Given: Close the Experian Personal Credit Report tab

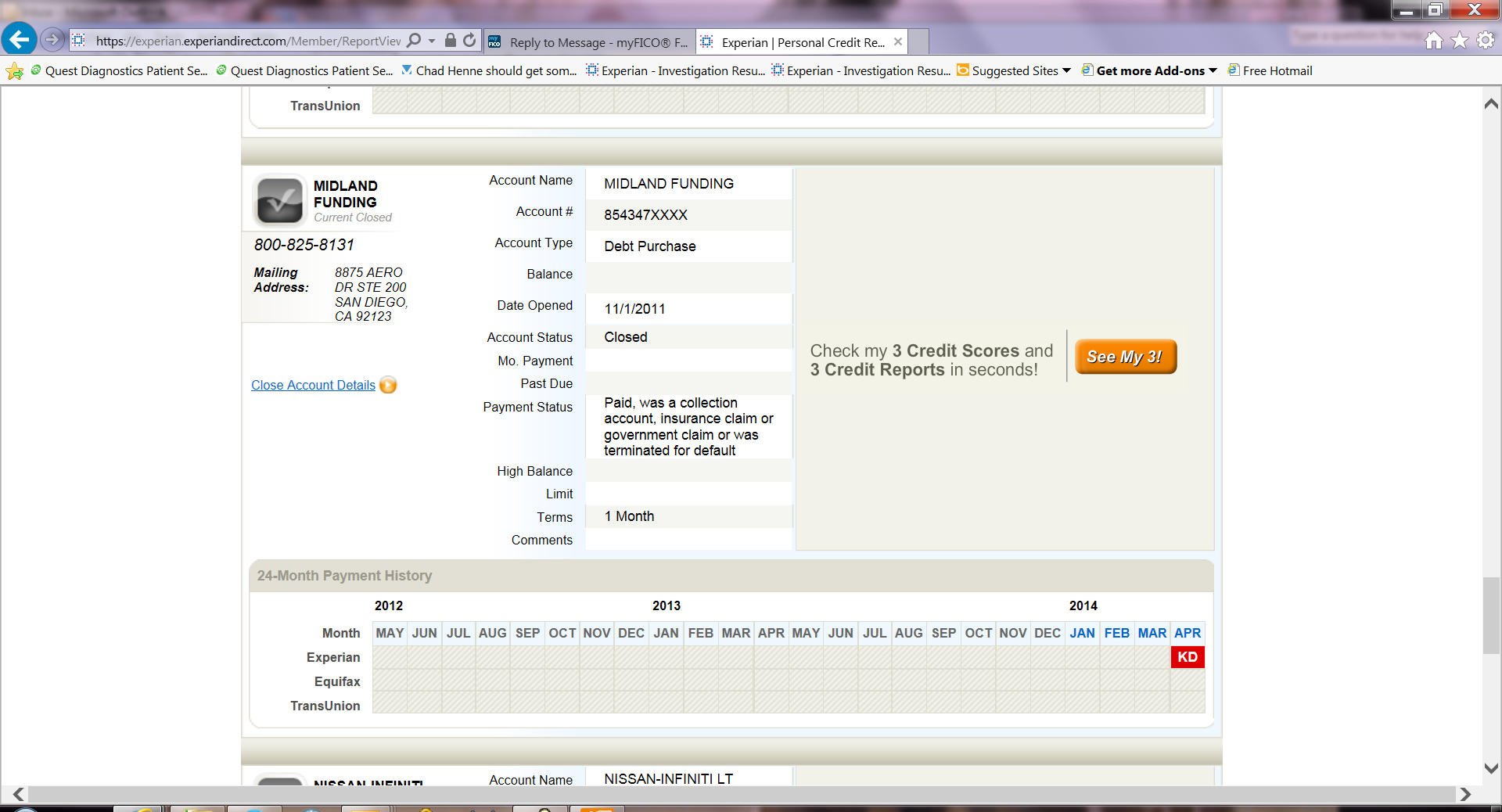Looking at the screenshot, I should click(898, 41).
